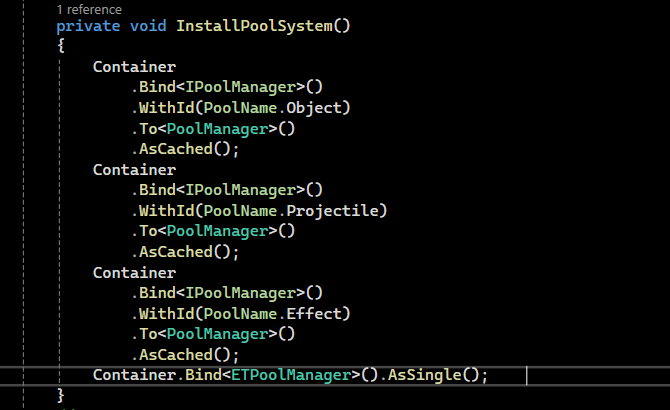This screenshot has width=670, height=410.
Task: Click WithId on the PoolName.Object line
Action: tap(164, 108)
